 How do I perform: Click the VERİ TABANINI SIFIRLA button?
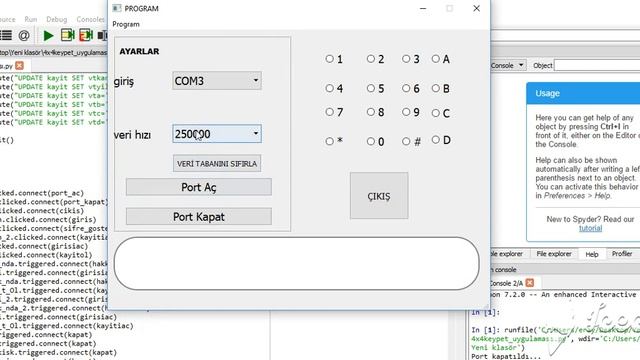217,163
